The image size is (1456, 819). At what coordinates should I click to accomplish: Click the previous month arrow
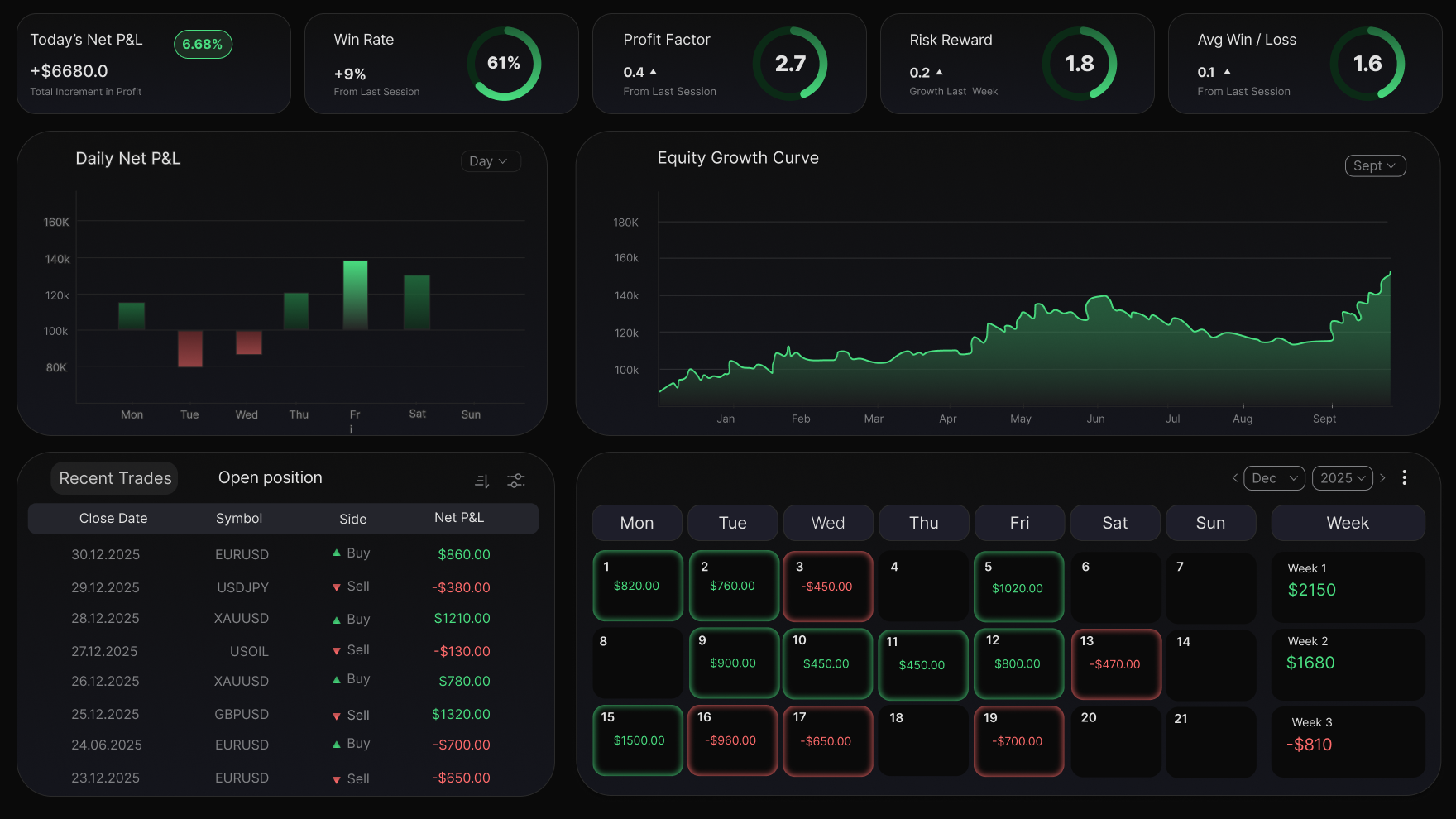[1234, 478]
